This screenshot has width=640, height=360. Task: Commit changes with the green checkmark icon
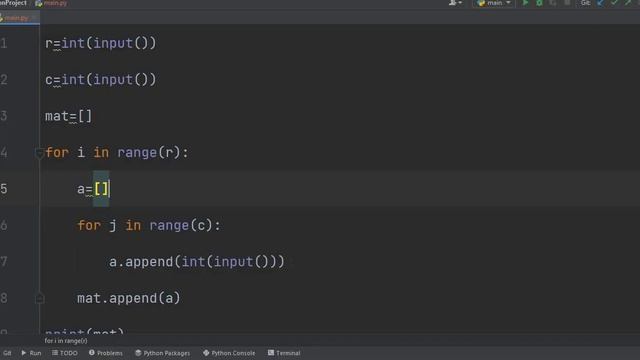(x=614, y=3)
